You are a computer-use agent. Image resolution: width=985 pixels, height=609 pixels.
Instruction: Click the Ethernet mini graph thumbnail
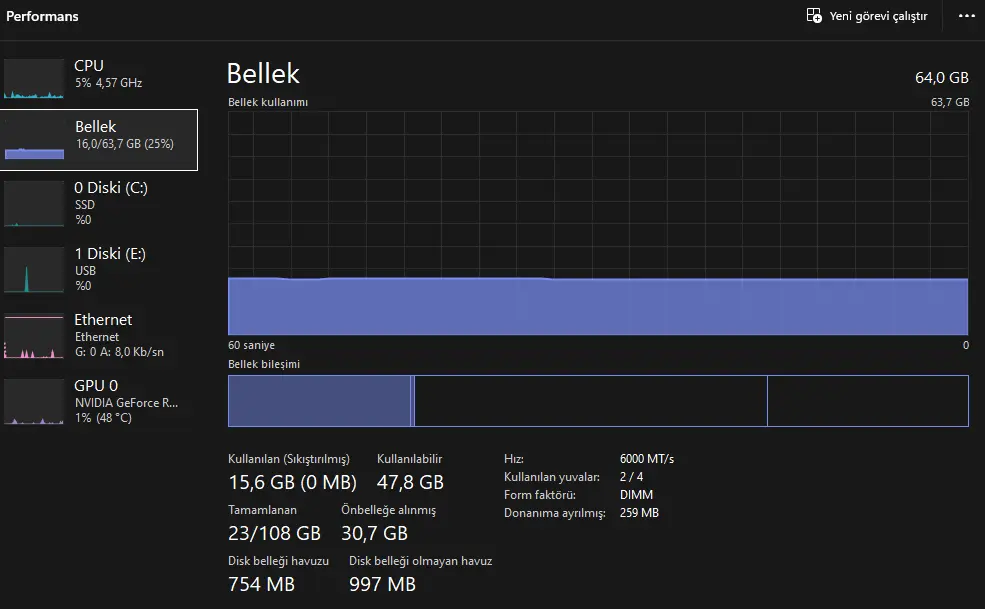[x=34, y=336]
